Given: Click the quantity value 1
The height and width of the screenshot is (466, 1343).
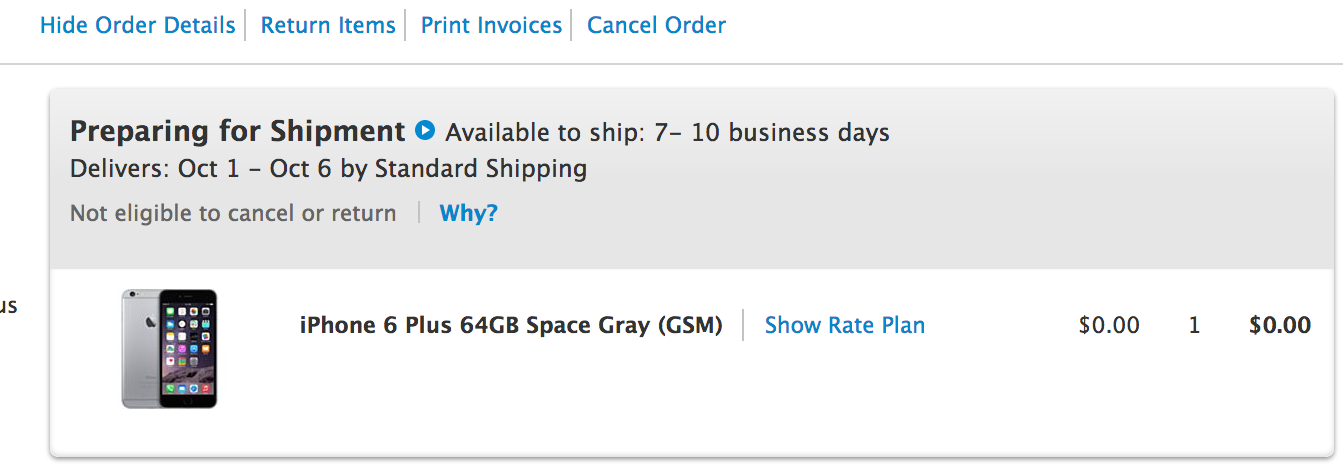Looking at the screenshot, I should [1194, 325].
